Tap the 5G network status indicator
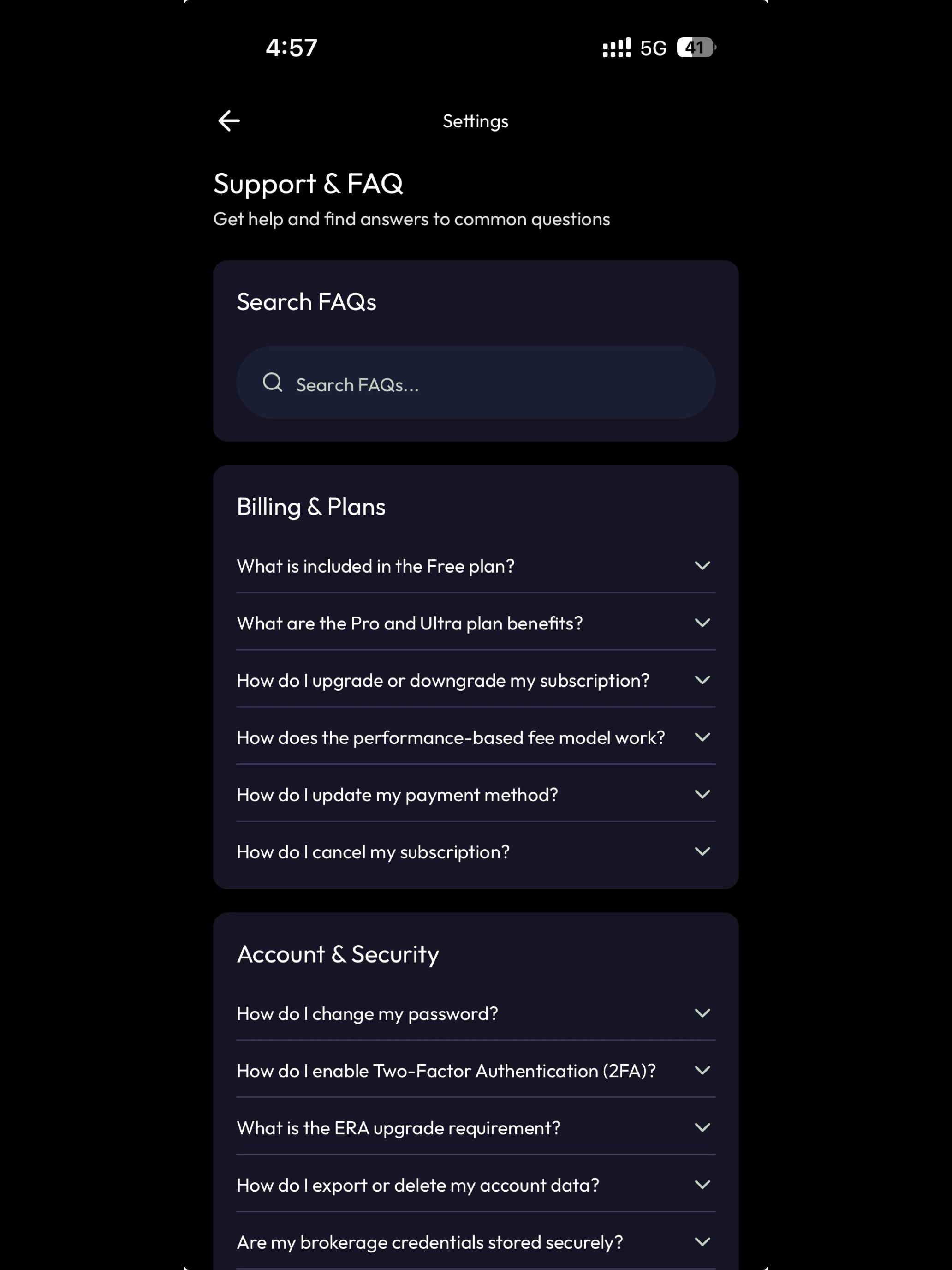This screenshot has width=952, height=1270. click(653, 48)
